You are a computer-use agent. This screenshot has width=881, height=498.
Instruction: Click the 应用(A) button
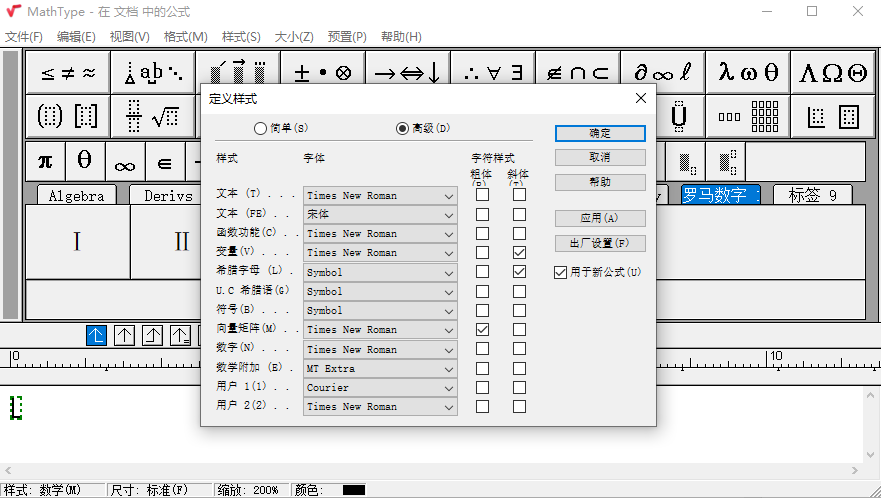[600, 218]
